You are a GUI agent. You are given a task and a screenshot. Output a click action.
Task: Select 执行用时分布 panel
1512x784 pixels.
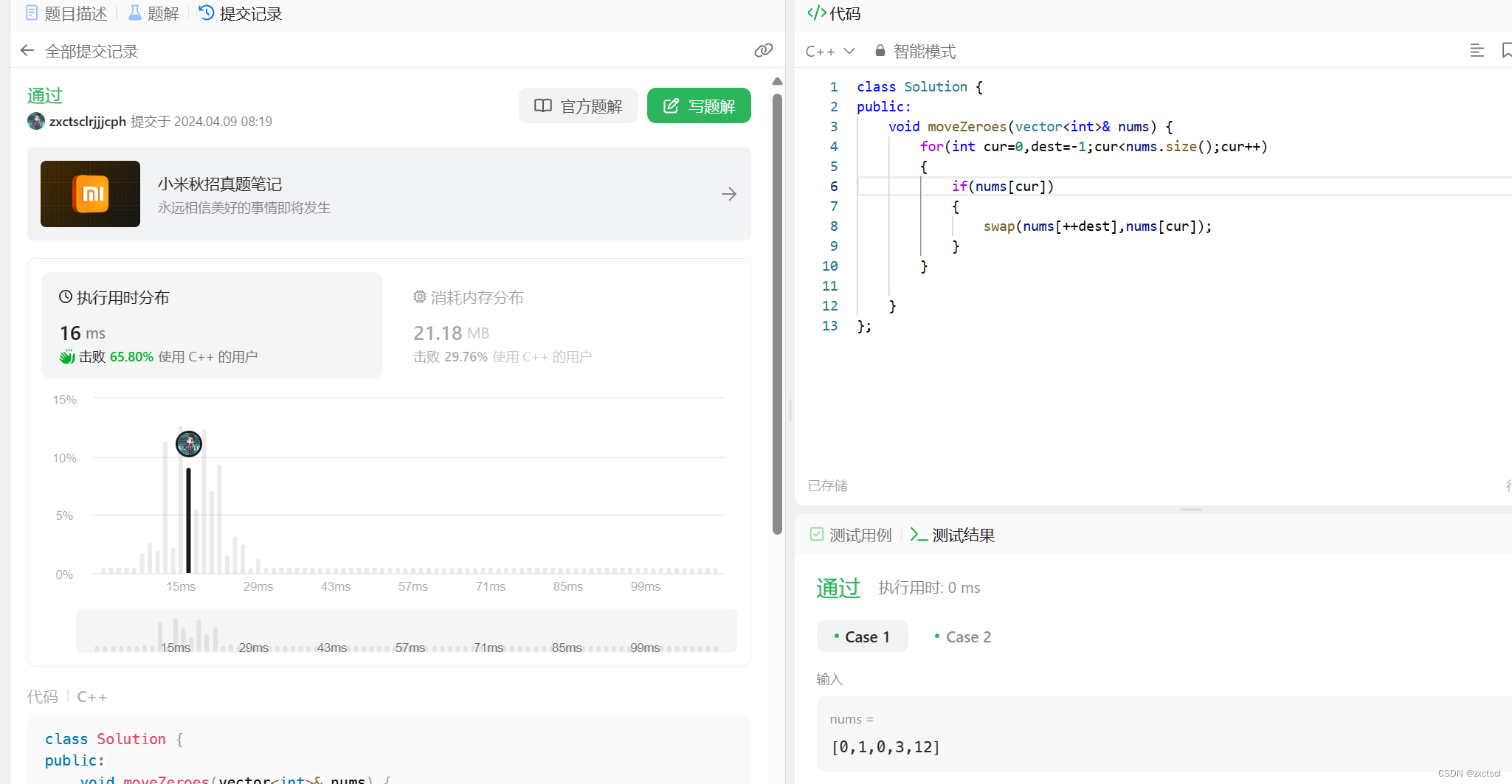point(212,325)
